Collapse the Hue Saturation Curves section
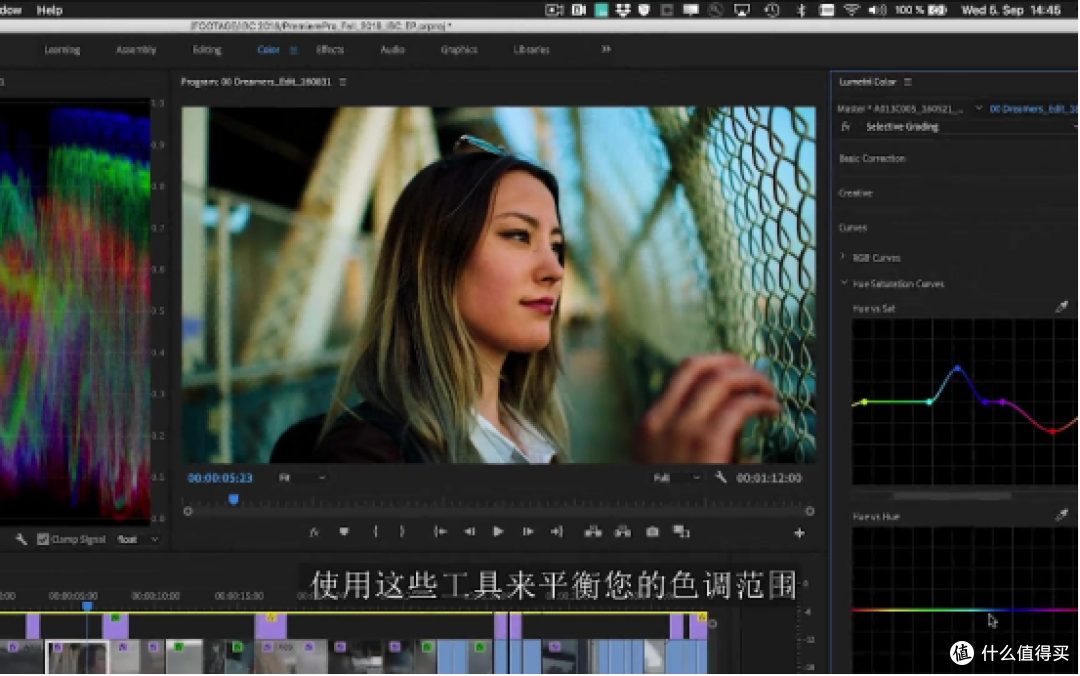 pos(844,283)
